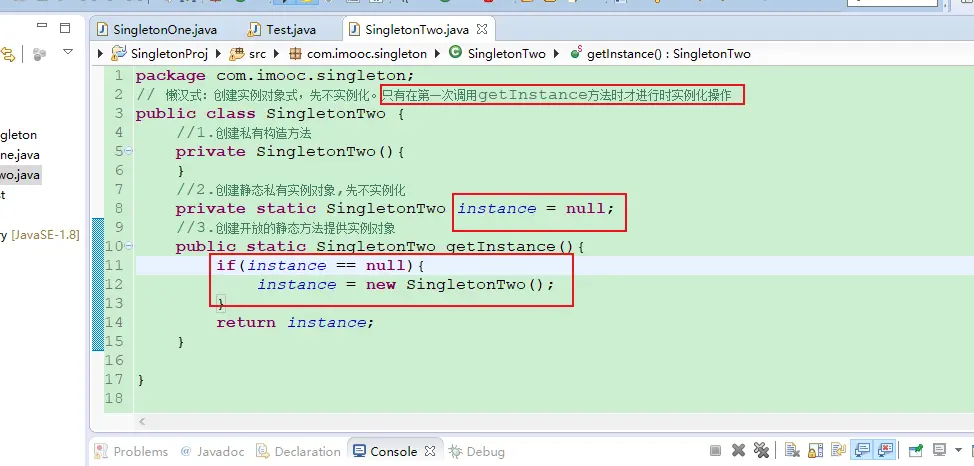This screenshot has width=974, height=466.
Task: Toggle Scroll Lock in the console toolbar
Action: (x=814, y=451)
